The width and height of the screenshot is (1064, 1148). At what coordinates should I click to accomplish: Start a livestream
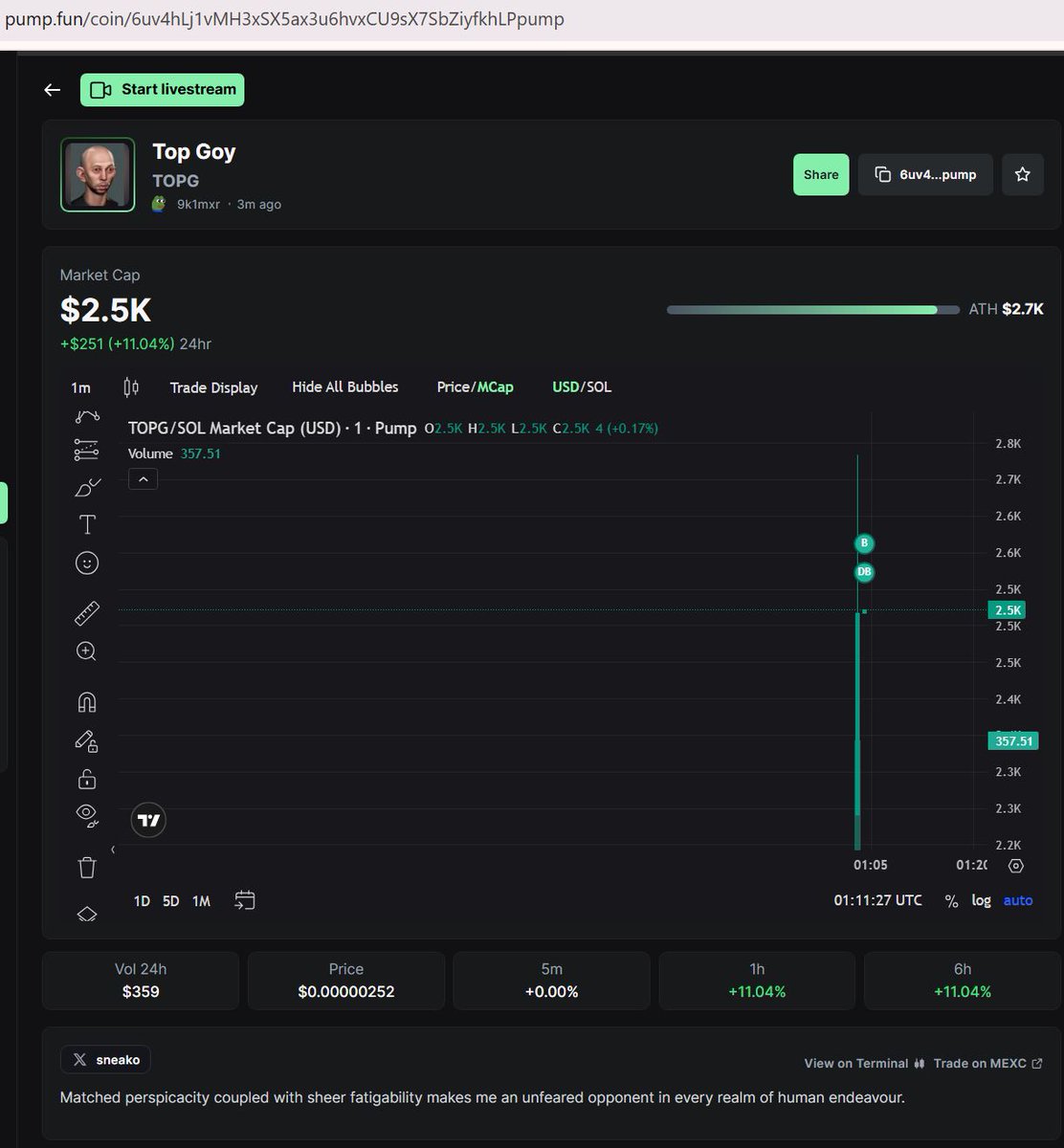click(163, 90)
